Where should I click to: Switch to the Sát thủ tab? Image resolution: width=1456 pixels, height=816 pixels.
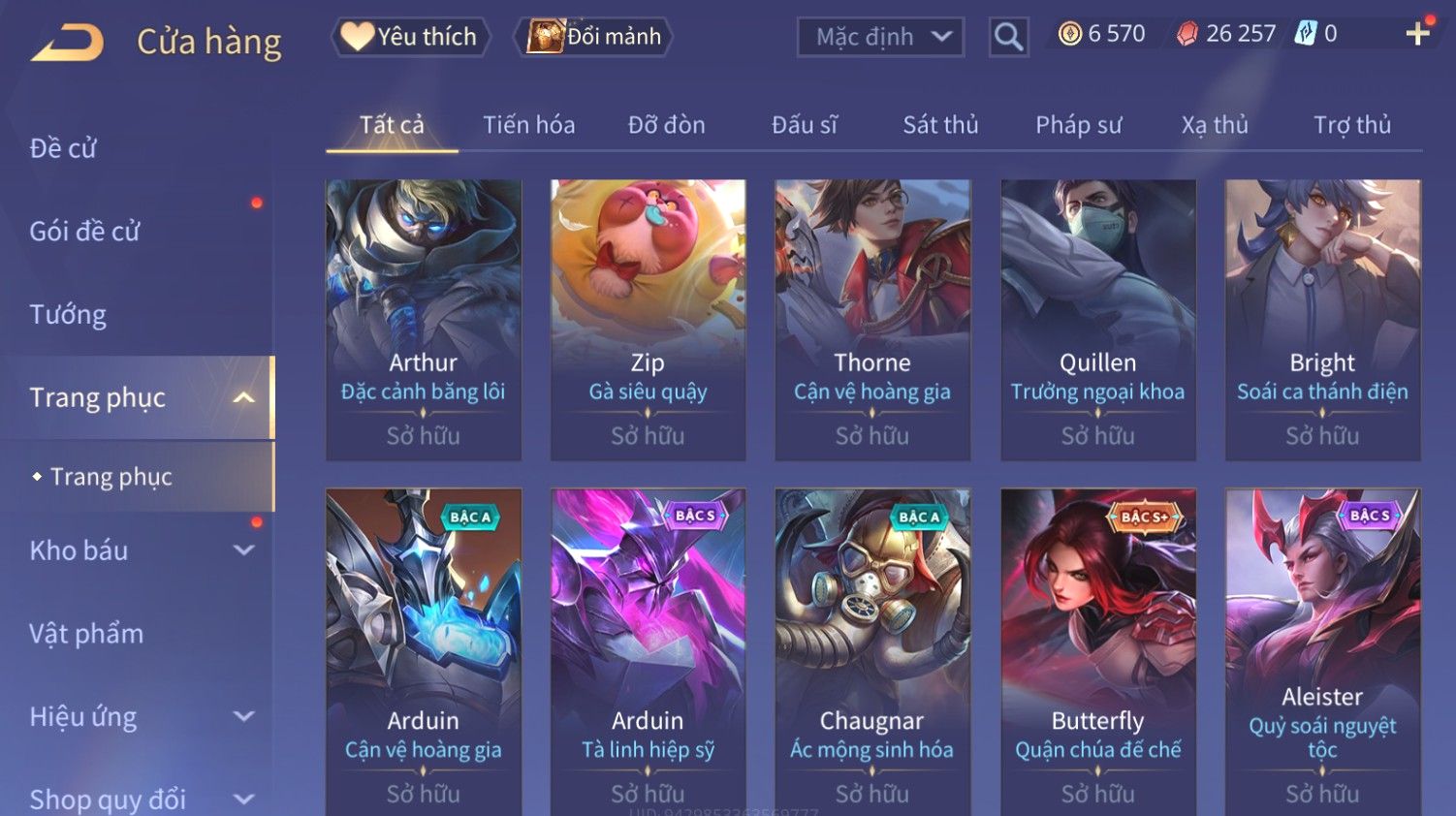940,125
